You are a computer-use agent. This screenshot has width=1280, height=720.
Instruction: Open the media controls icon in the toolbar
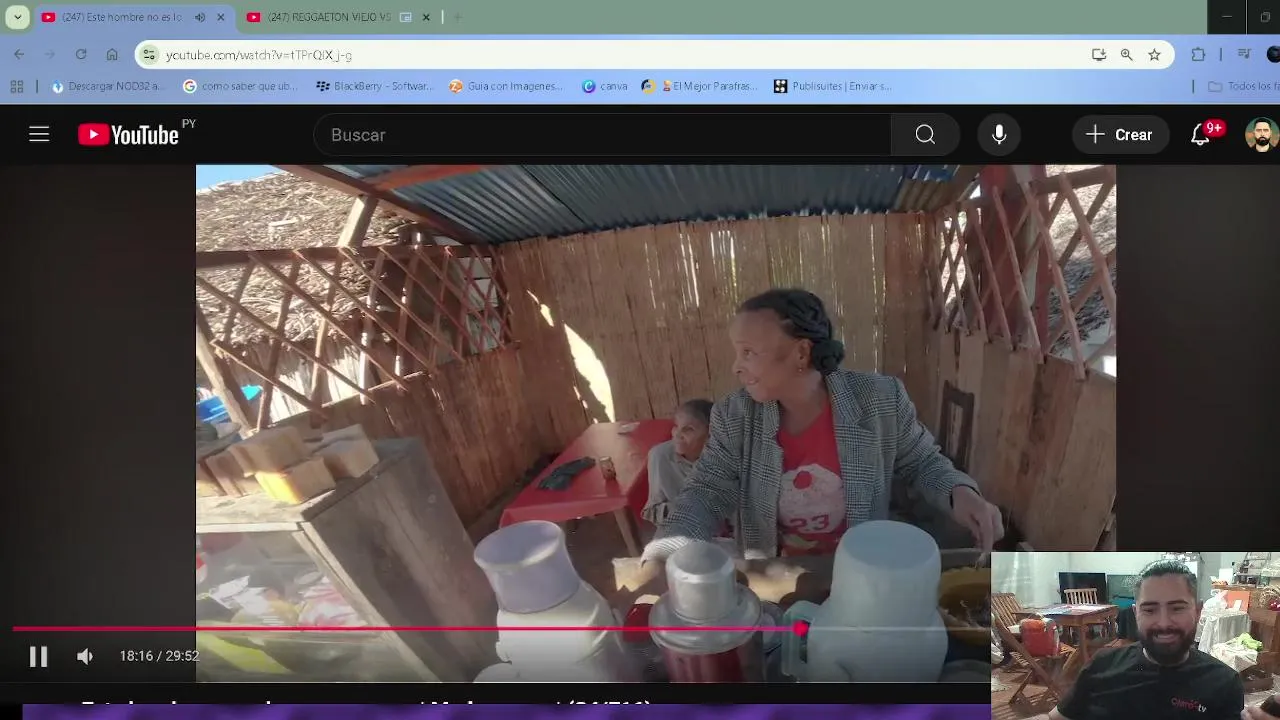[1244, 54]
